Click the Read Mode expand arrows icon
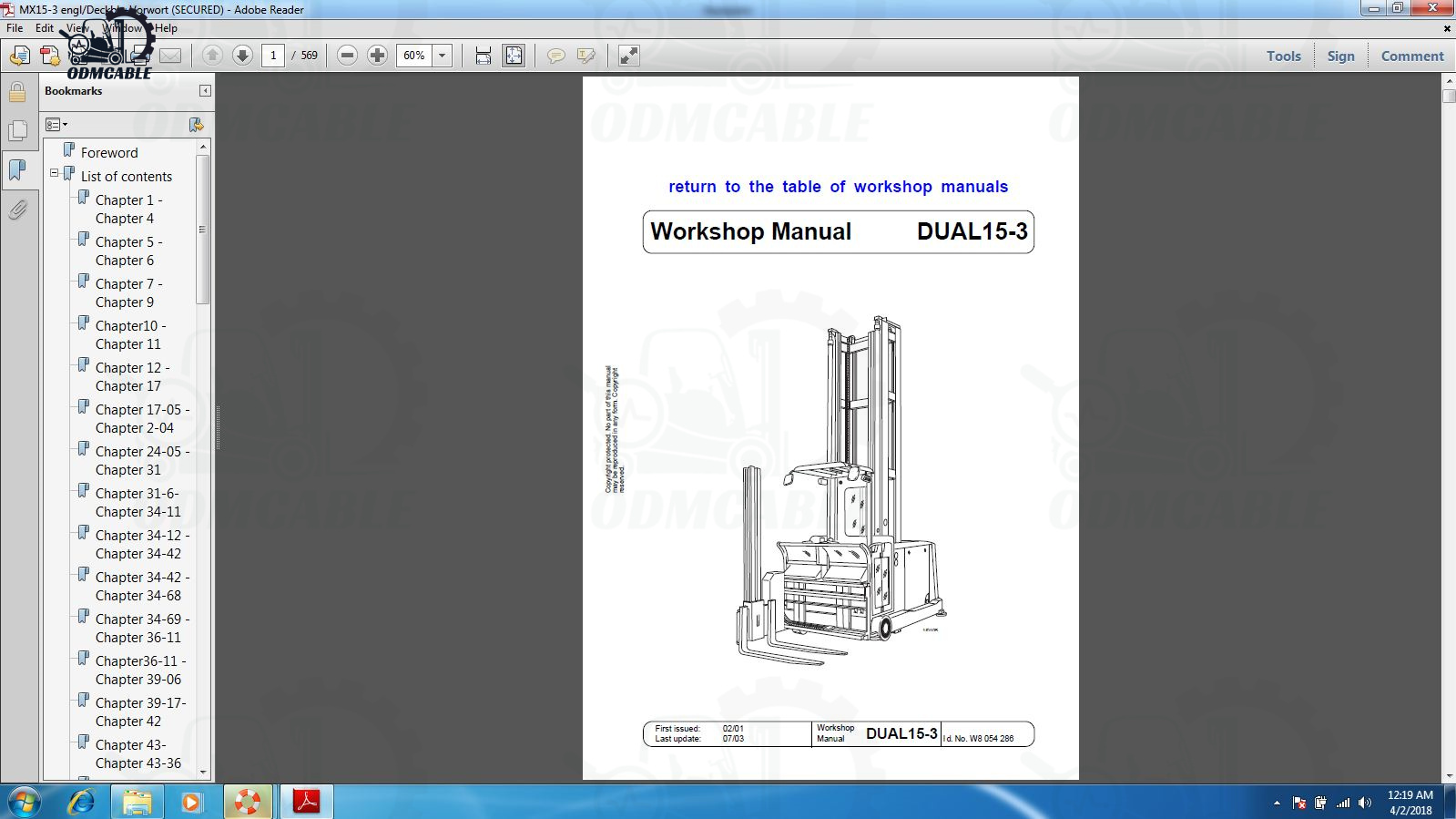 pyautogui.click(x=629, y=56)
